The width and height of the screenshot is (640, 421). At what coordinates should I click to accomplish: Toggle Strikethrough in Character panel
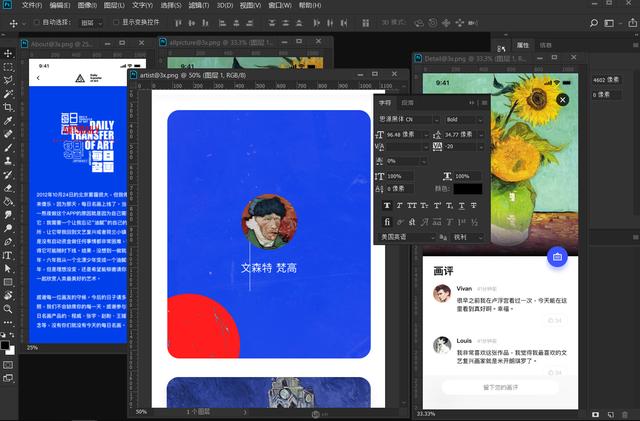pyautogui.click(x=473, y=205)
